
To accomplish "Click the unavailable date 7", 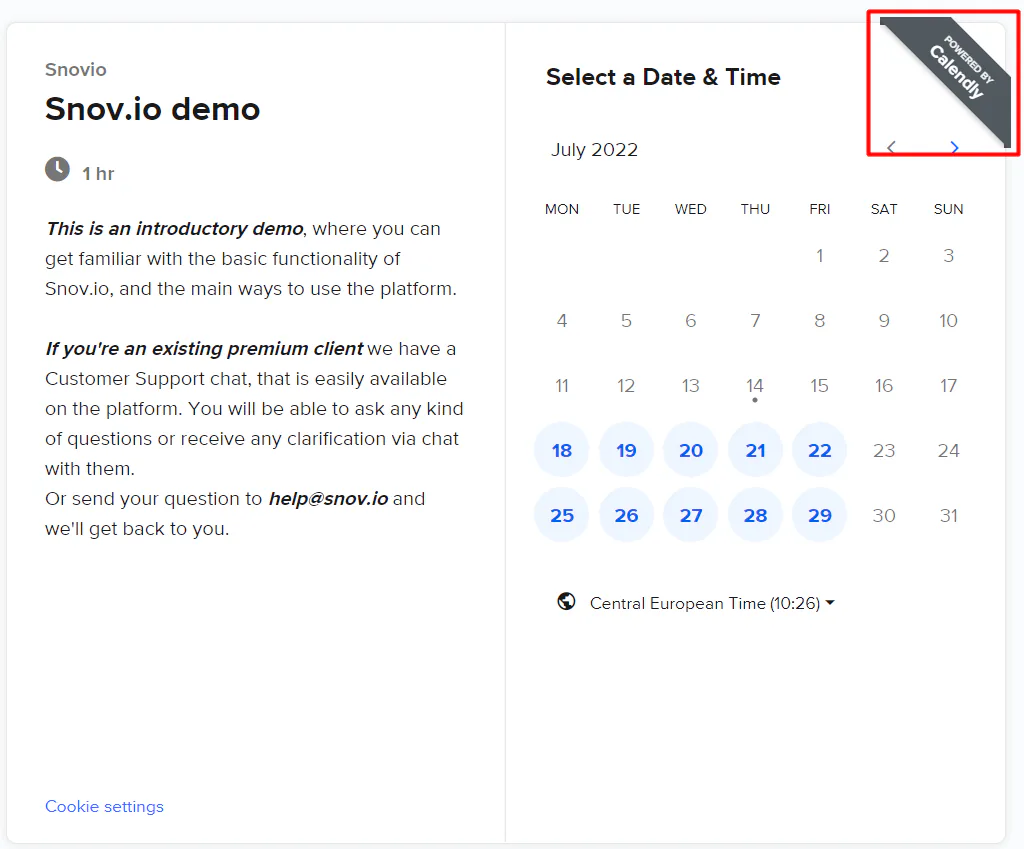I will [x=755, y=321].
